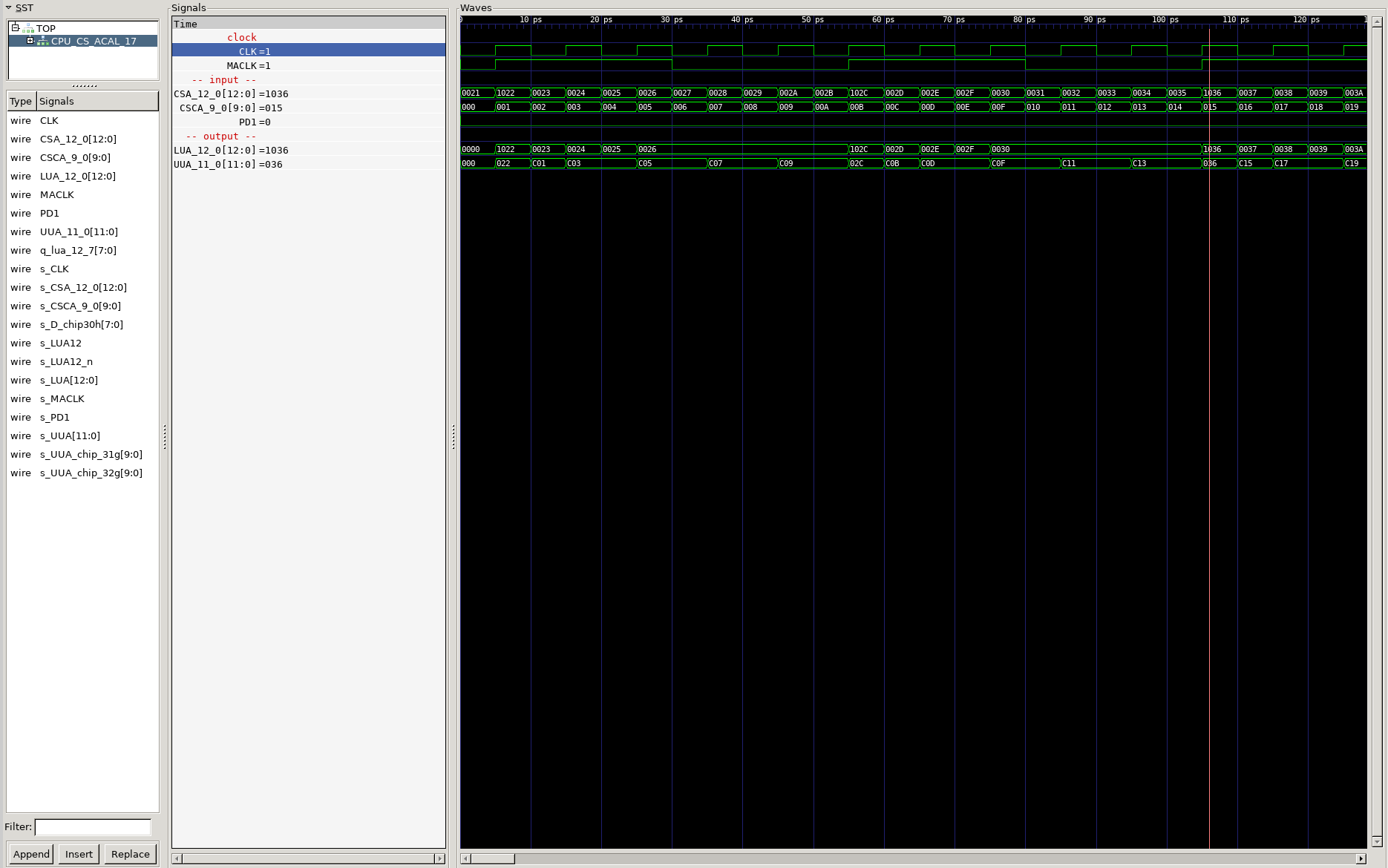
Task: Select the LUA_12_0[12:0]=1036 trace row
Action: pyautogui.click(x=309, y=150)
